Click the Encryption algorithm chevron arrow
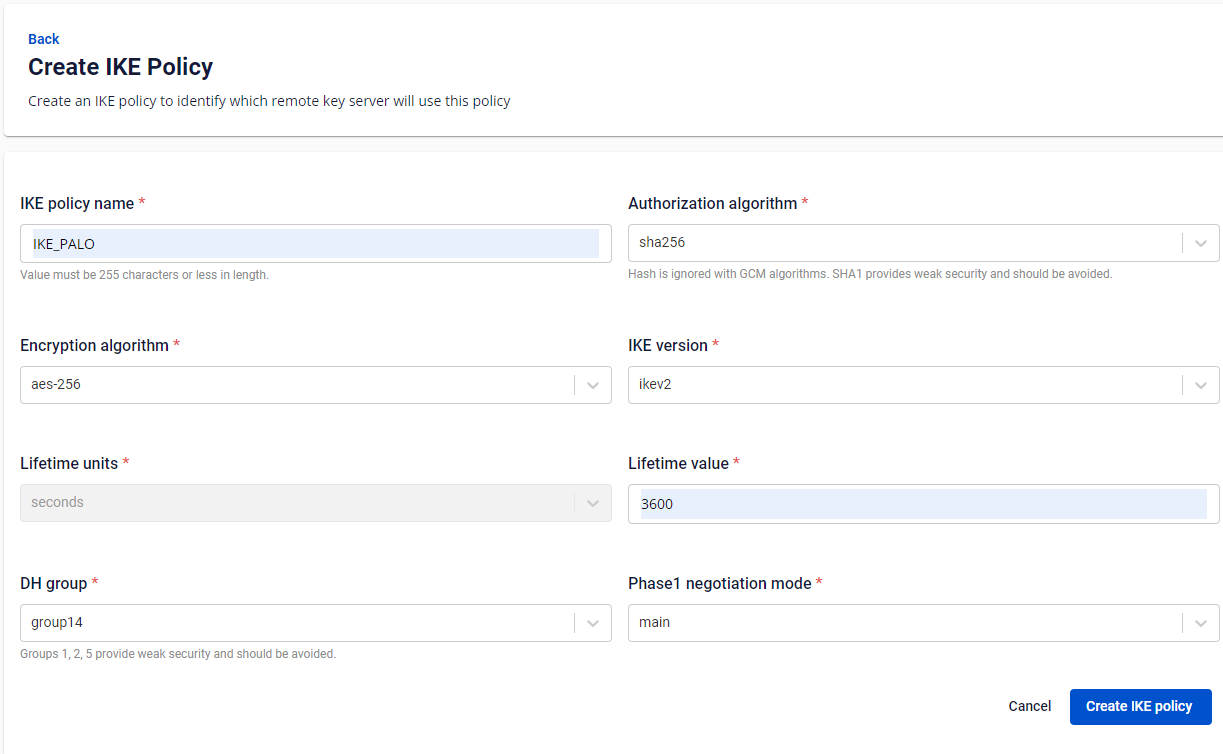Image resolution: width=1223 pixels, height=754 pixels. click(593, 385)
